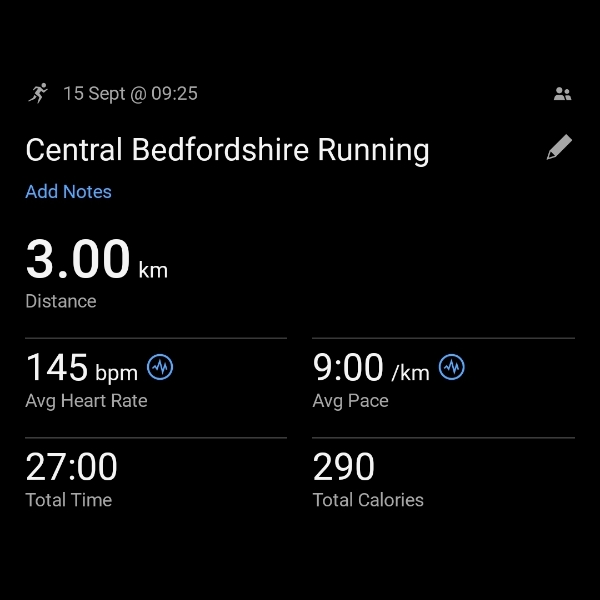Click the Add Notes link

[68, 192]
